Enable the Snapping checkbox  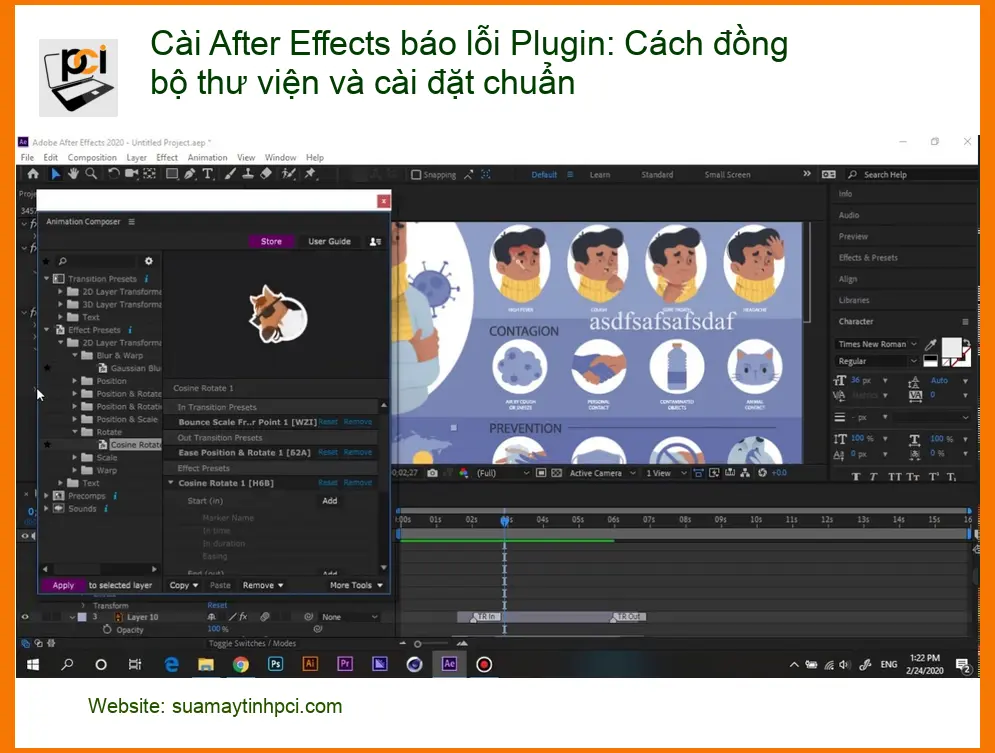point(416,174)
